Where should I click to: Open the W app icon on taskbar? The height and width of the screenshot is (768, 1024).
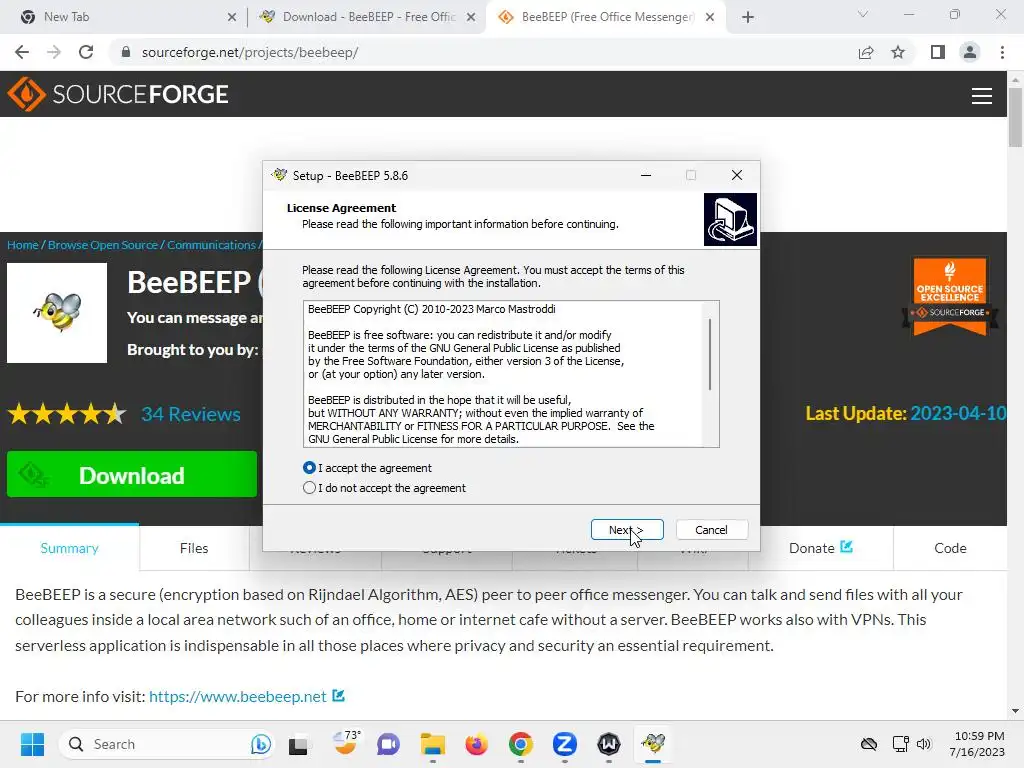[x=609, y=744]
